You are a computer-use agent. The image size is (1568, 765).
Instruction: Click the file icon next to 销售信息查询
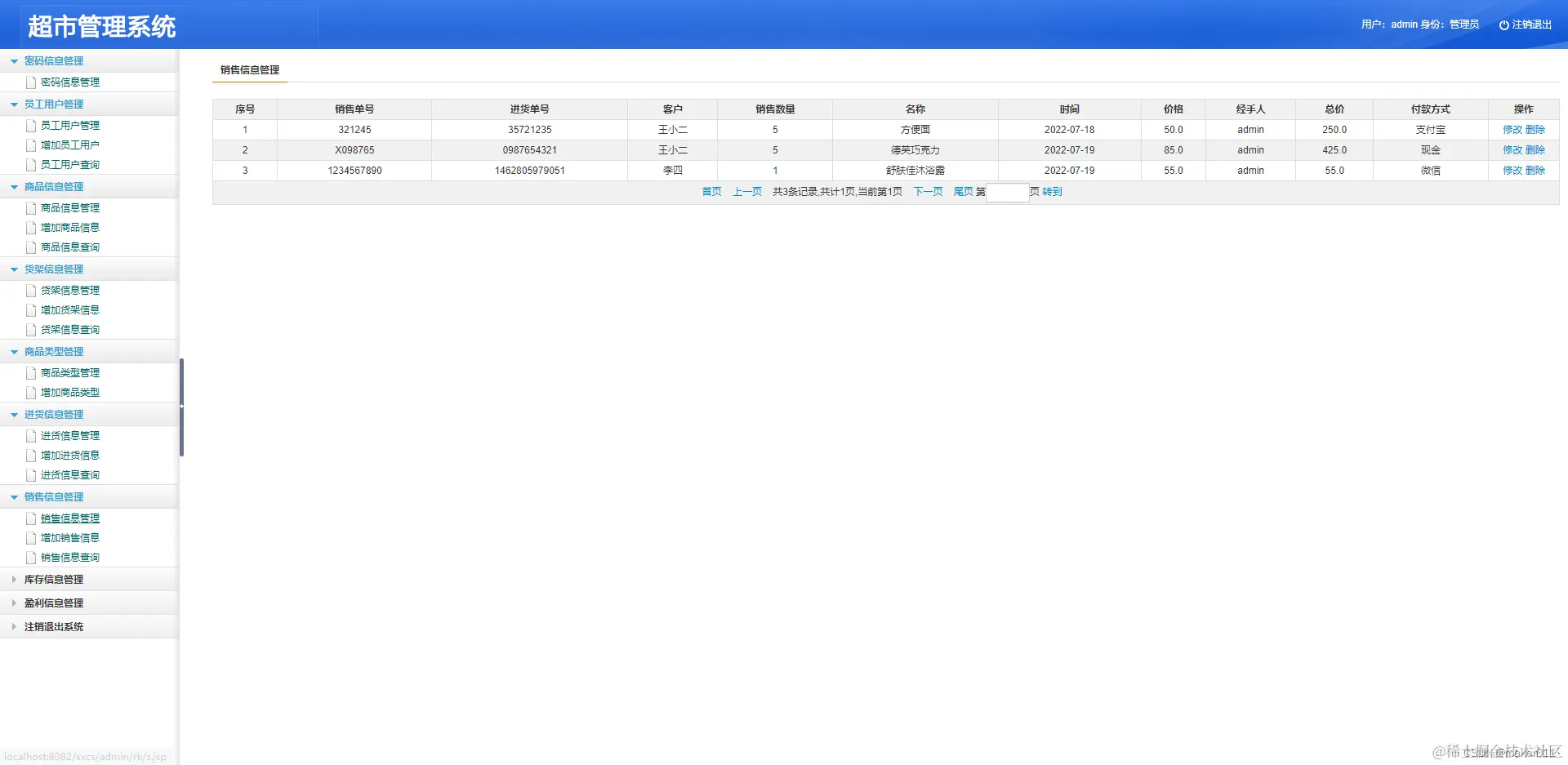(31, 558)
